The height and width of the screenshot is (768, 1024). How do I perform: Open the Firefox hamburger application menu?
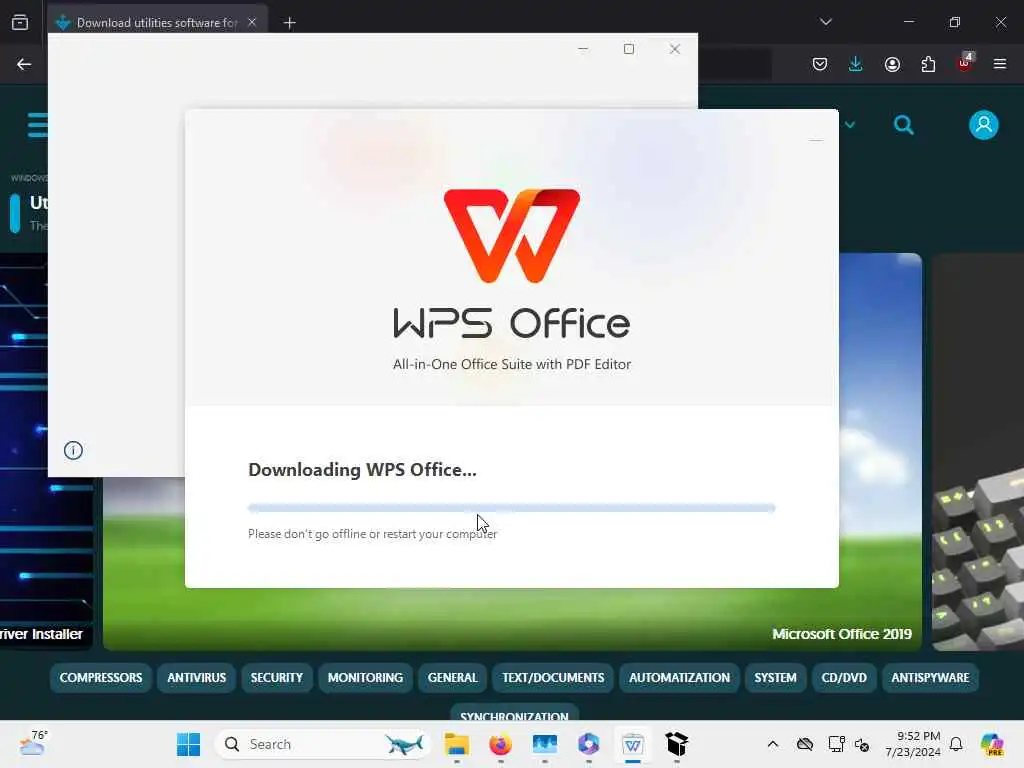click(1000, 64)
